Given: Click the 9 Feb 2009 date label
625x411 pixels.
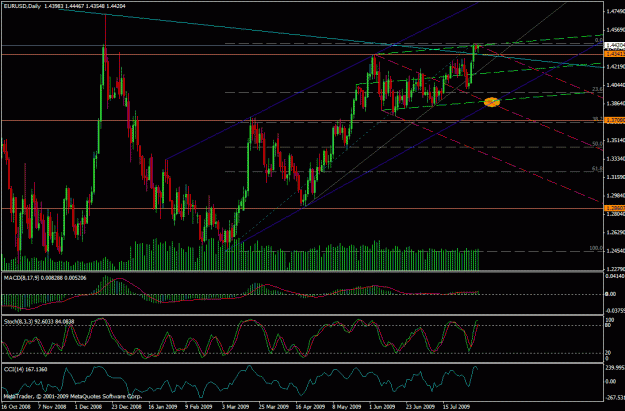Looking at the screenshot, I should pos(200,407).
